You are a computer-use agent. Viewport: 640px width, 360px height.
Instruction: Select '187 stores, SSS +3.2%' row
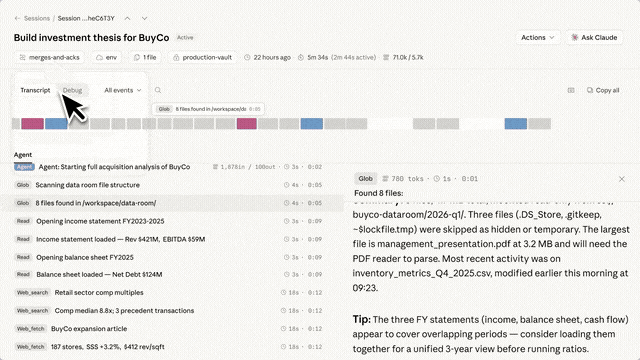(x=171, y=347)
